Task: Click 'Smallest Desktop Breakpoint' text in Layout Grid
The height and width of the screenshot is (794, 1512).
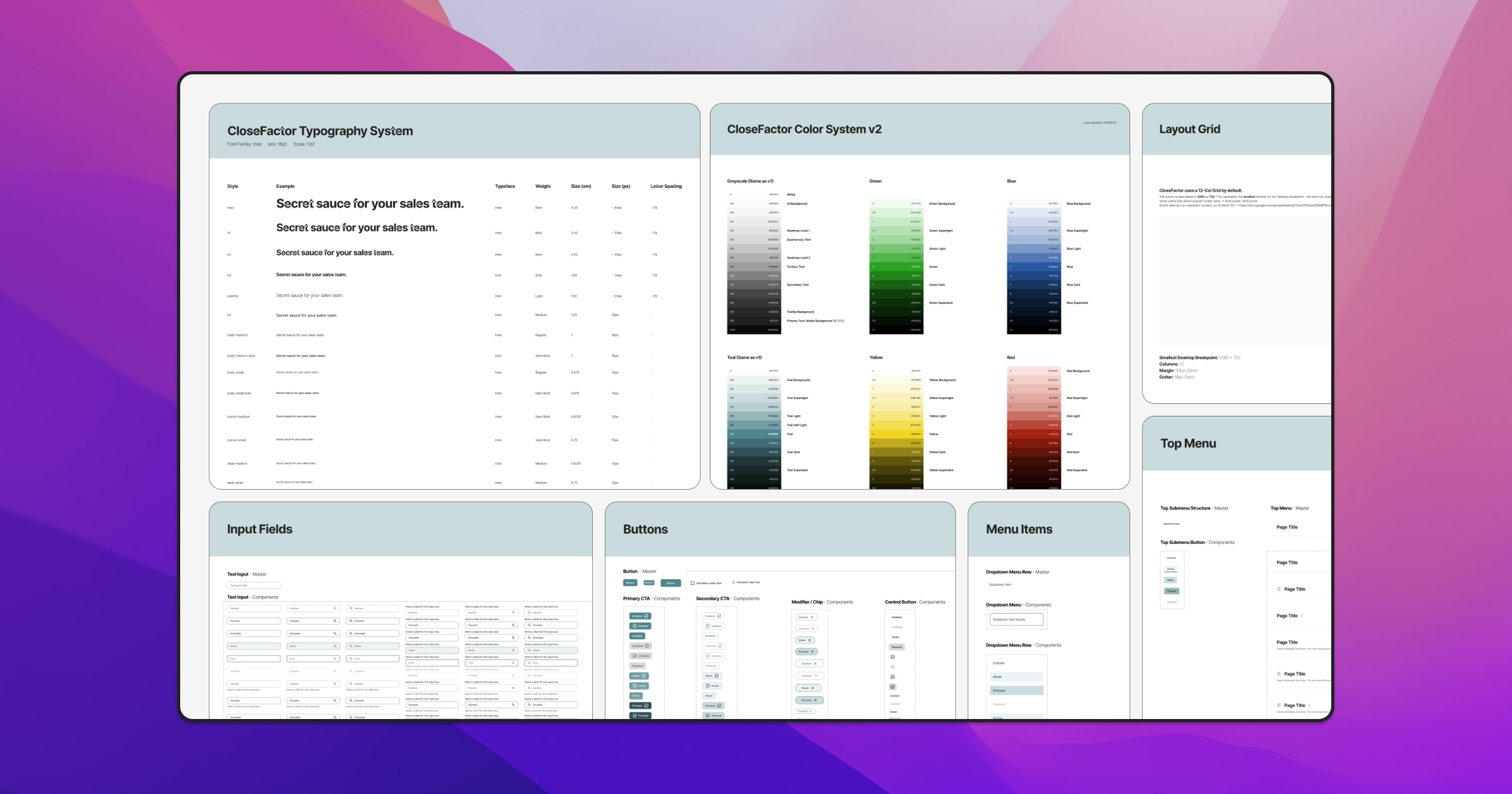Action: pos(1188,357)
